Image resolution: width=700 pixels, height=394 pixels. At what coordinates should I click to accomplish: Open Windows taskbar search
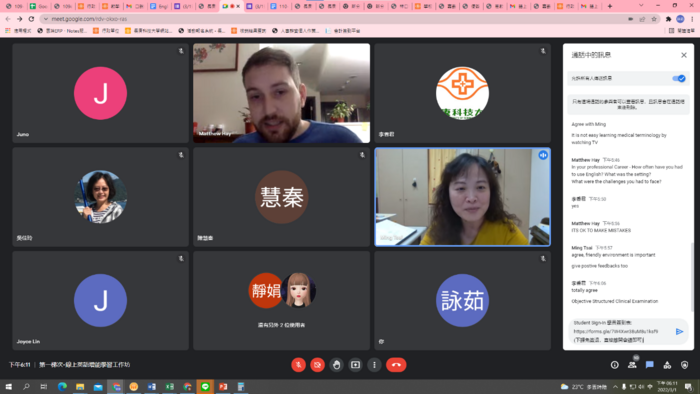26,386
